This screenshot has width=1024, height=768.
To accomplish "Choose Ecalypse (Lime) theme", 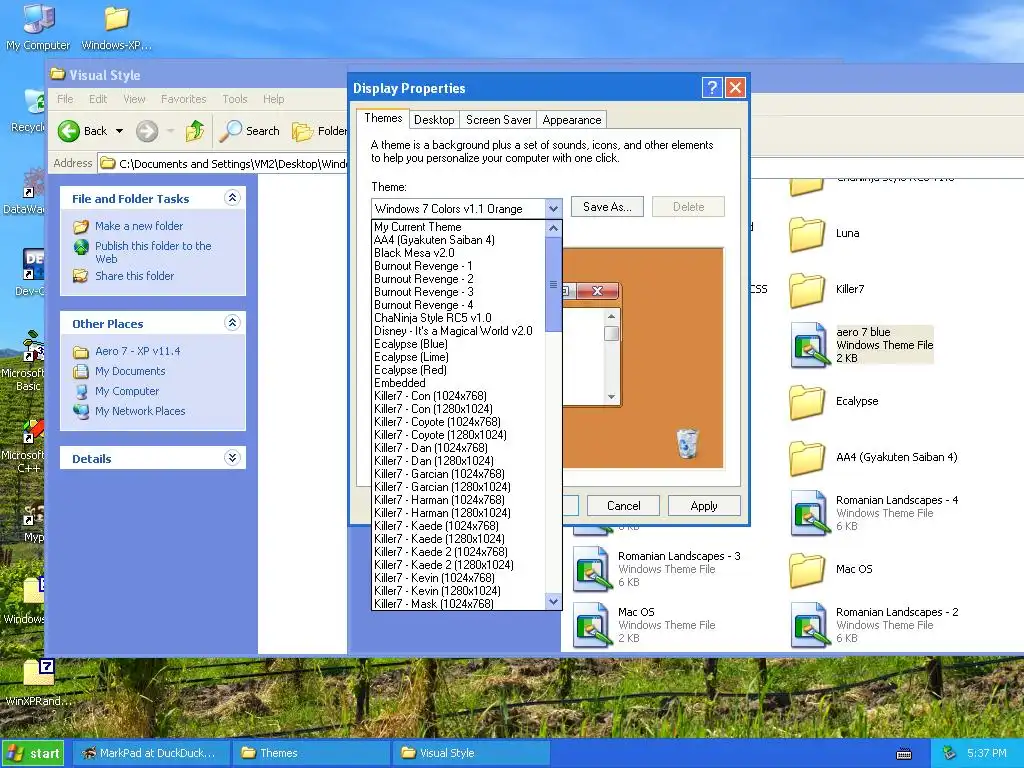I will click(458, 357).
